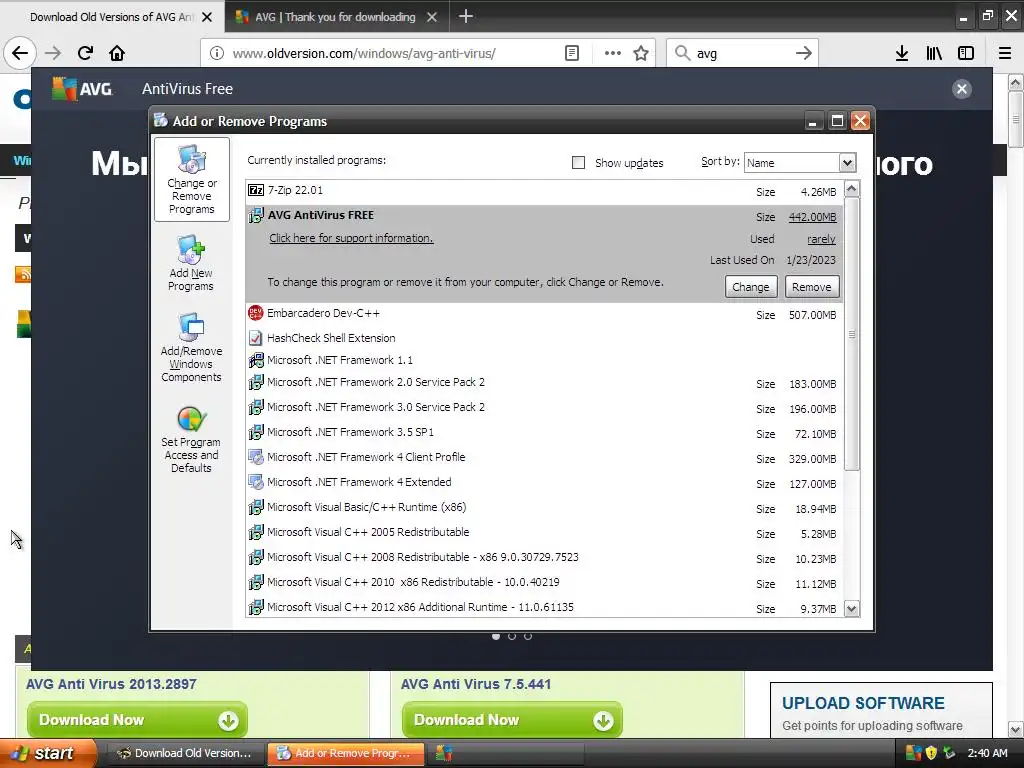Select Microsoft Visual C++ 2005 Redistributable

(544, 533)
